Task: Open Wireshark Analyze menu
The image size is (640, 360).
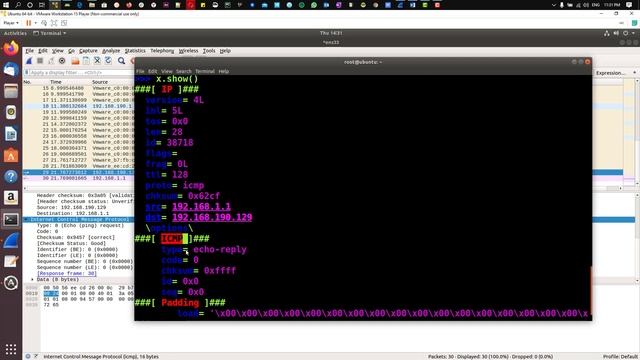Action: coord(111,51)
